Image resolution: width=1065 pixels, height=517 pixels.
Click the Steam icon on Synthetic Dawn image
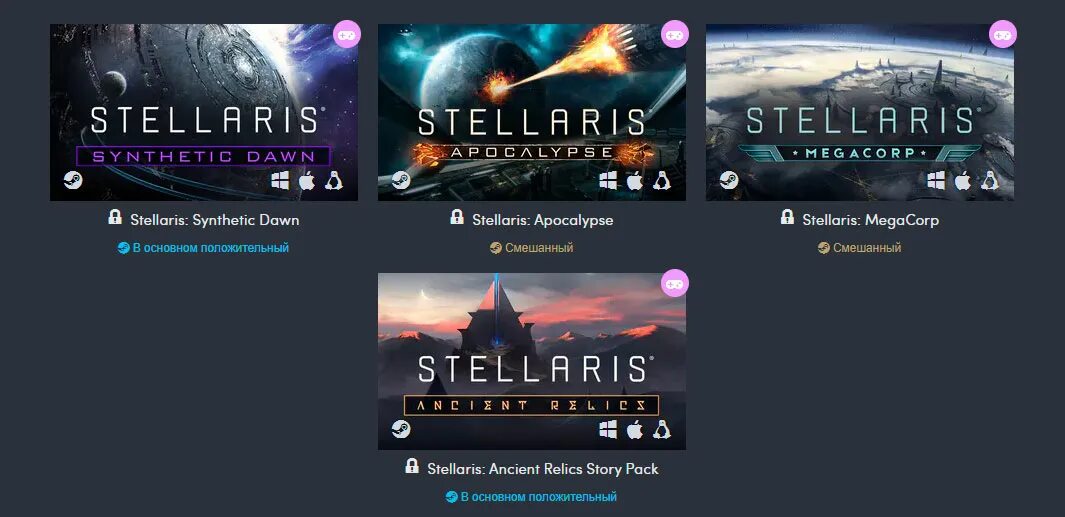point(73,180)
